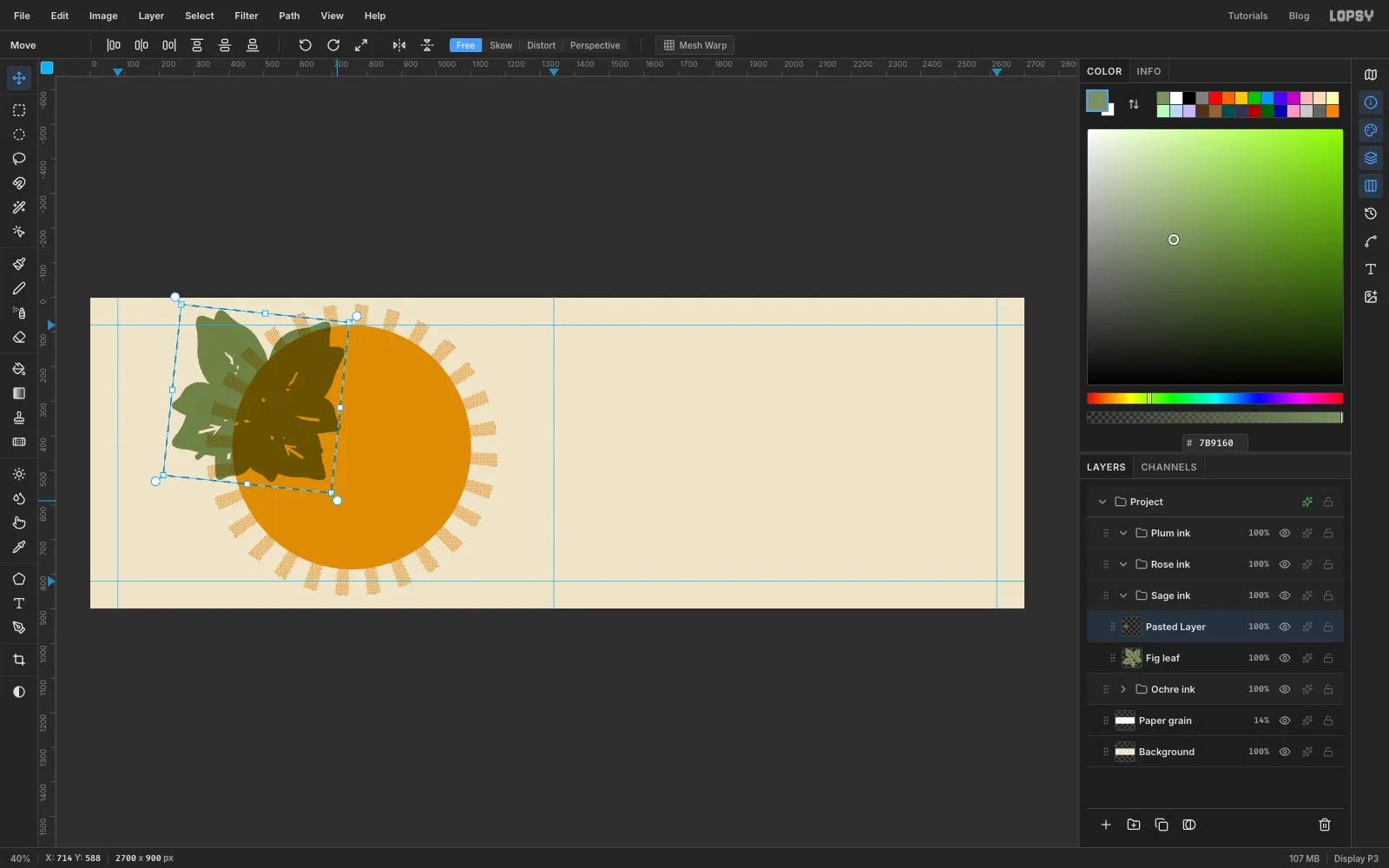The width and height of the screenshot is (1389, 868).
Task: Collapse the Project group
Action: 1103,502
